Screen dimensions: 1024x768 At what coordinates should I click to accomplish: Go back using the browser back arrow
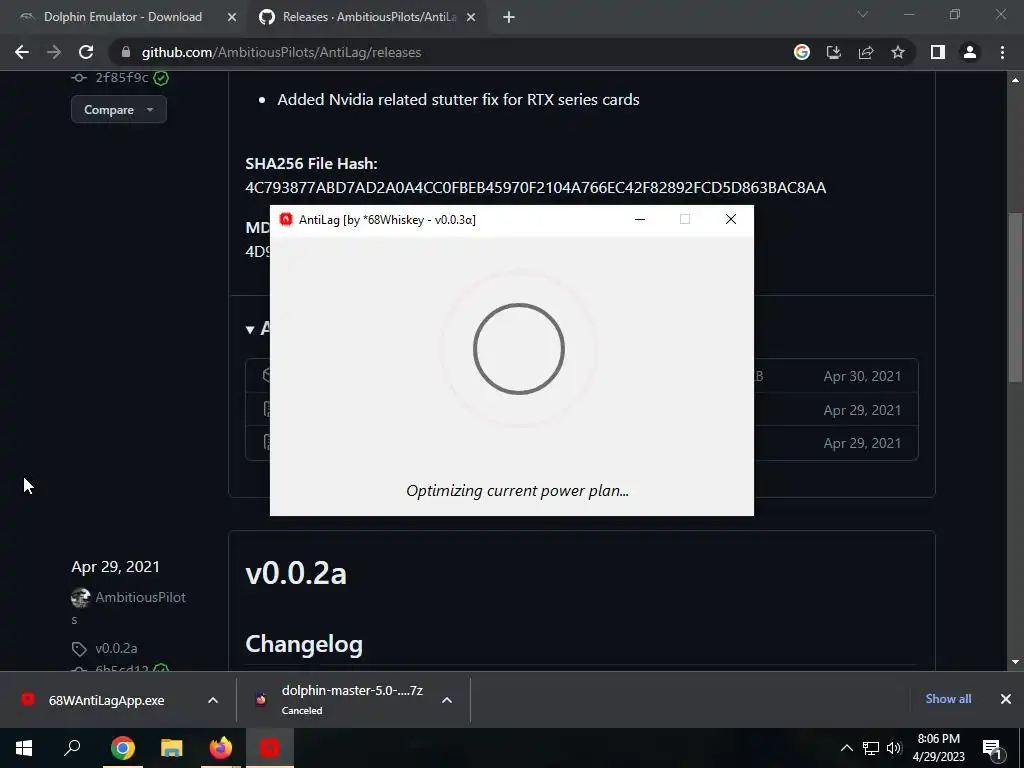(x=22, y=52)
